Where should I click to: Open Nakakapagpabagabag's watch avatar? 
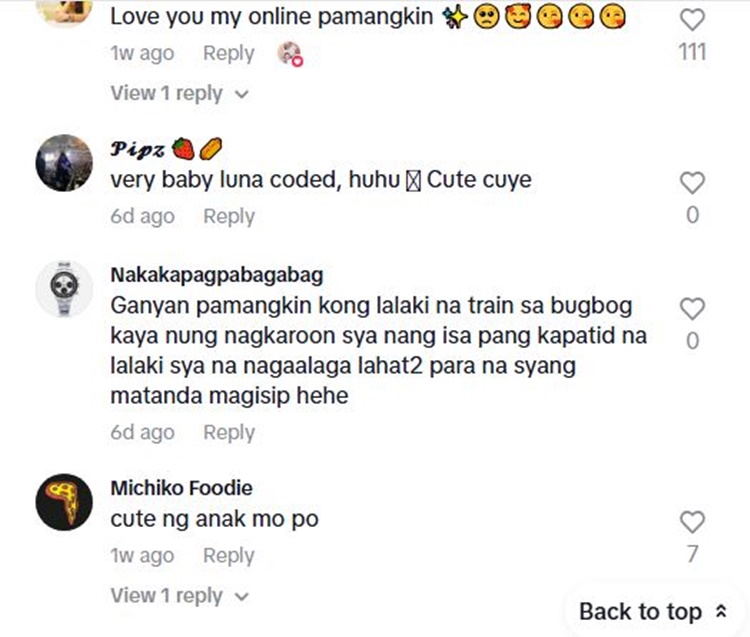pos(64,290)
